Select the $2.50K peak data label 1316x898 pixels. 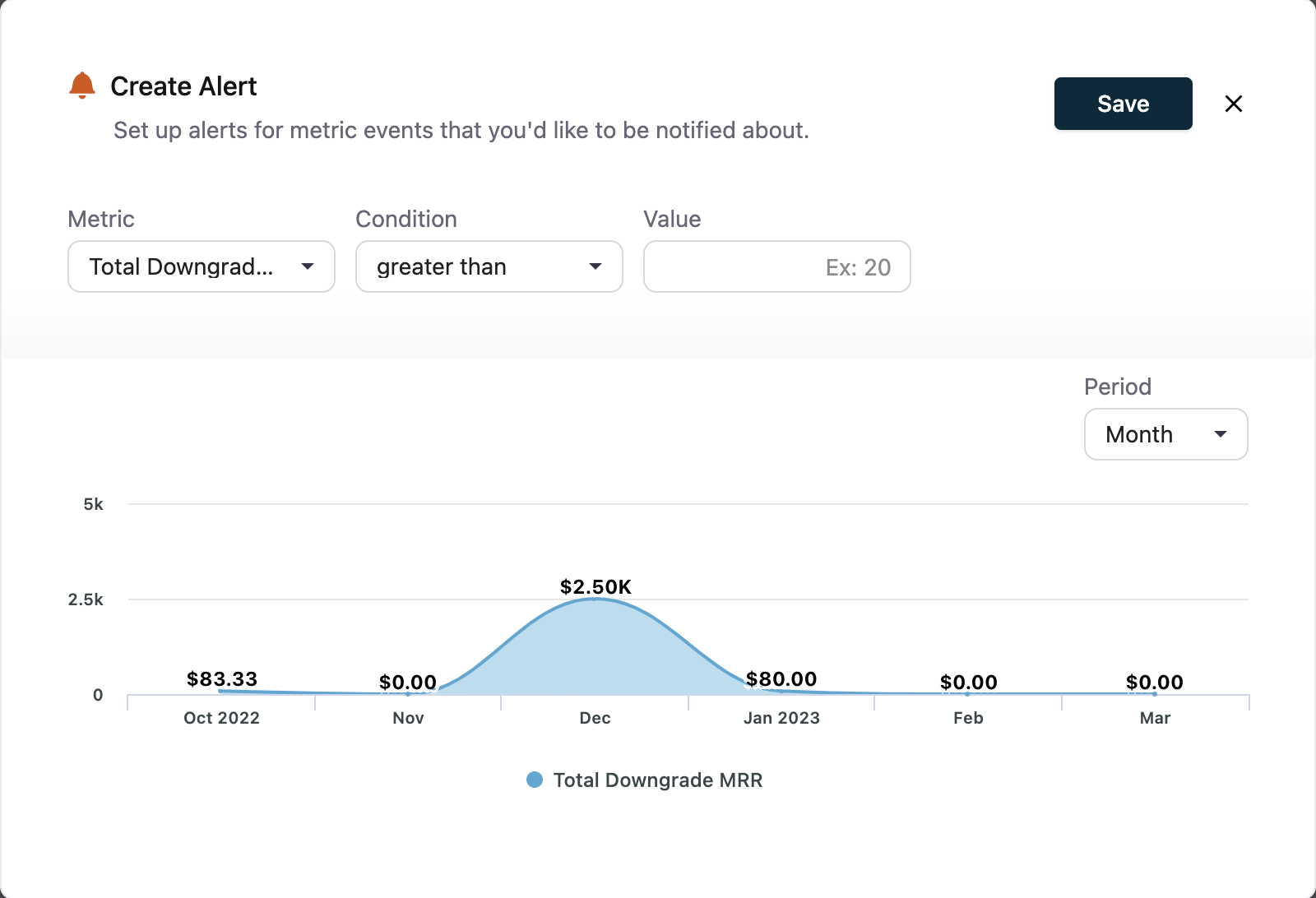595,586
